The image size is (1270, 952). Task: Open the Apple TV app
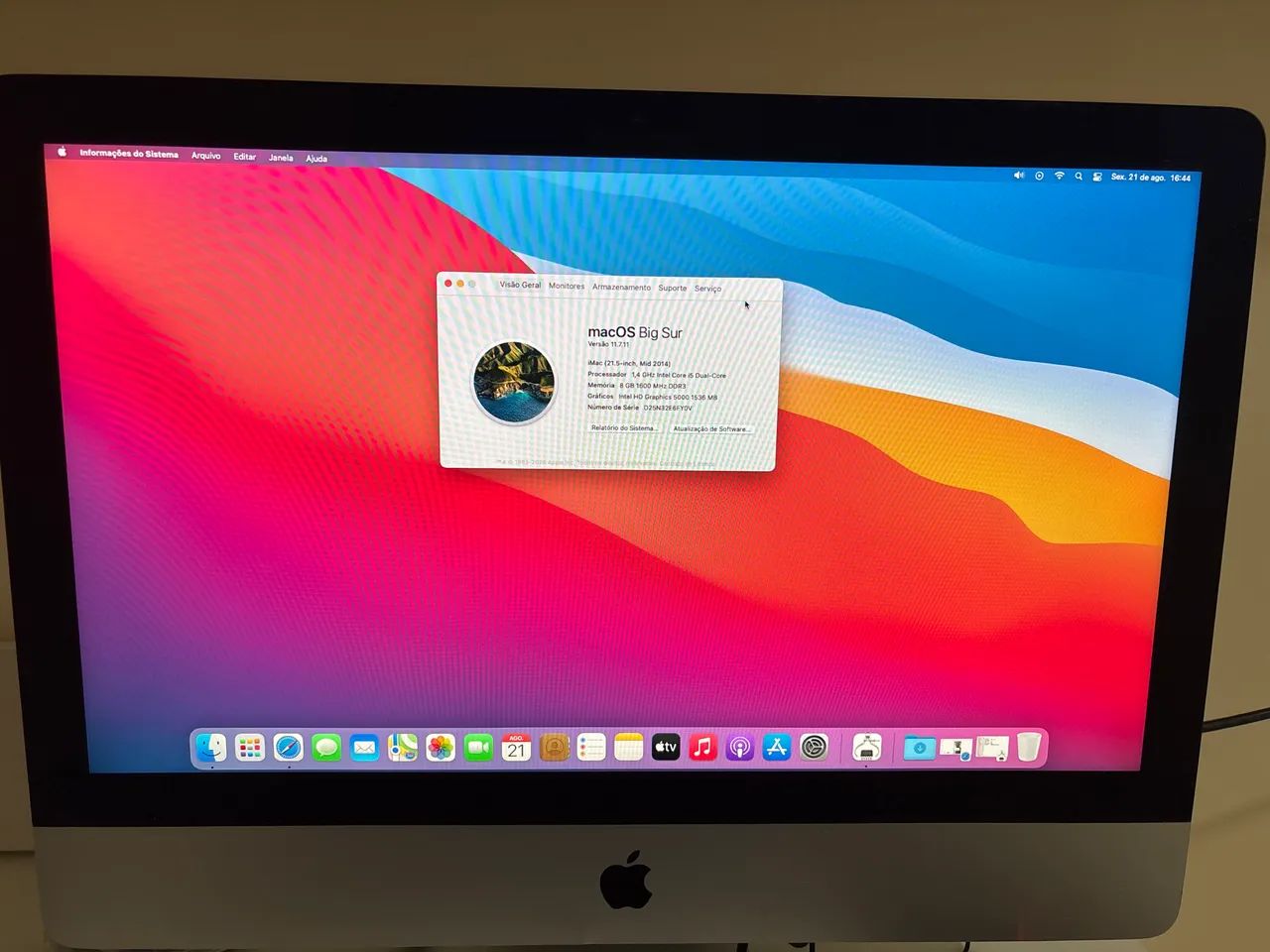[x=666, y=748]
